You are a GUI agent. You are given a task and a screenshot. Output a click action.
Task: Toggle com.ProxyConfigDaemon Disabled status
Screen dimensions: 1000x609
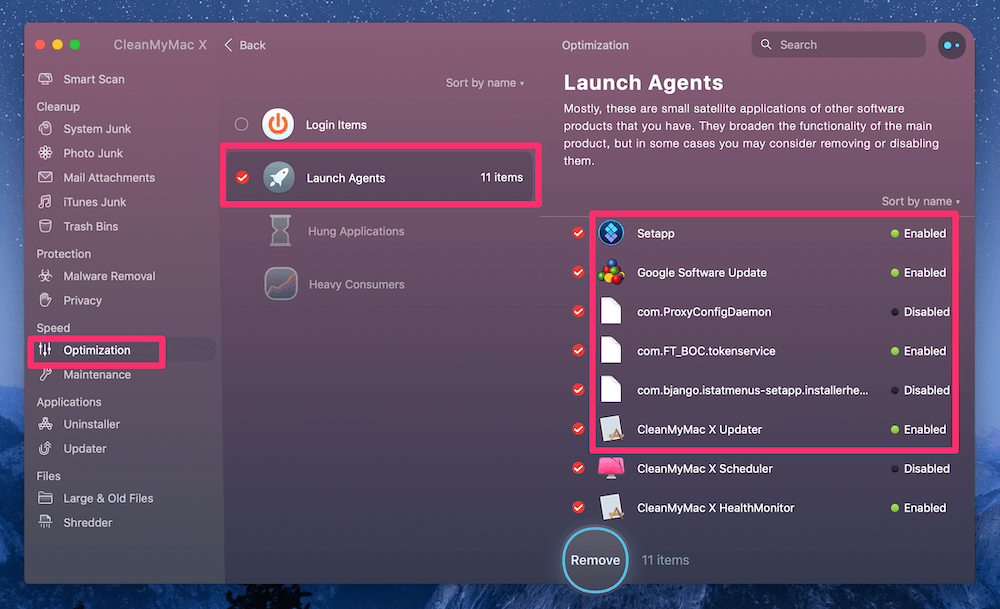920,312
